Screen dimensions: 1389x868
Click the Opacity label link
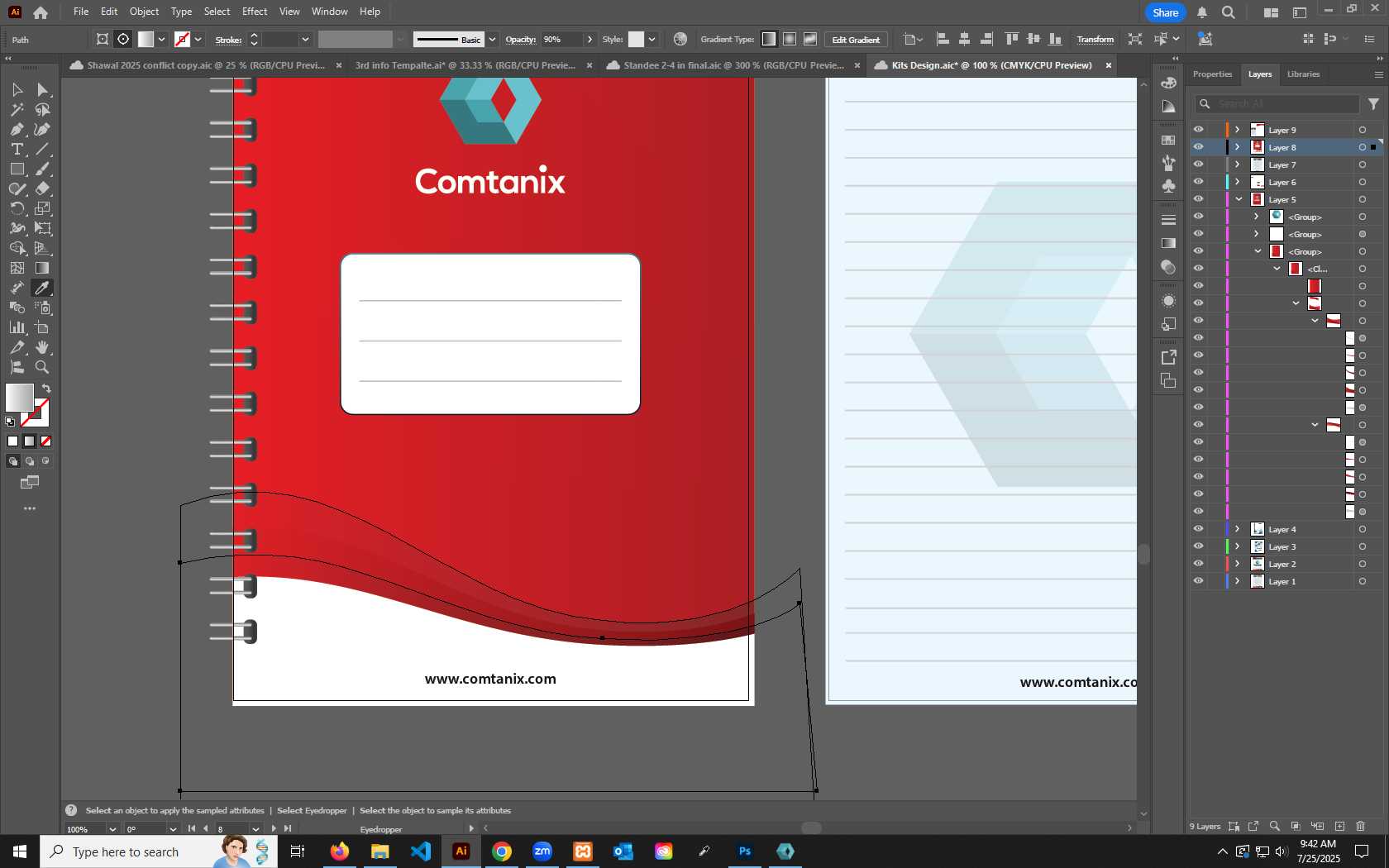(520, 39)
